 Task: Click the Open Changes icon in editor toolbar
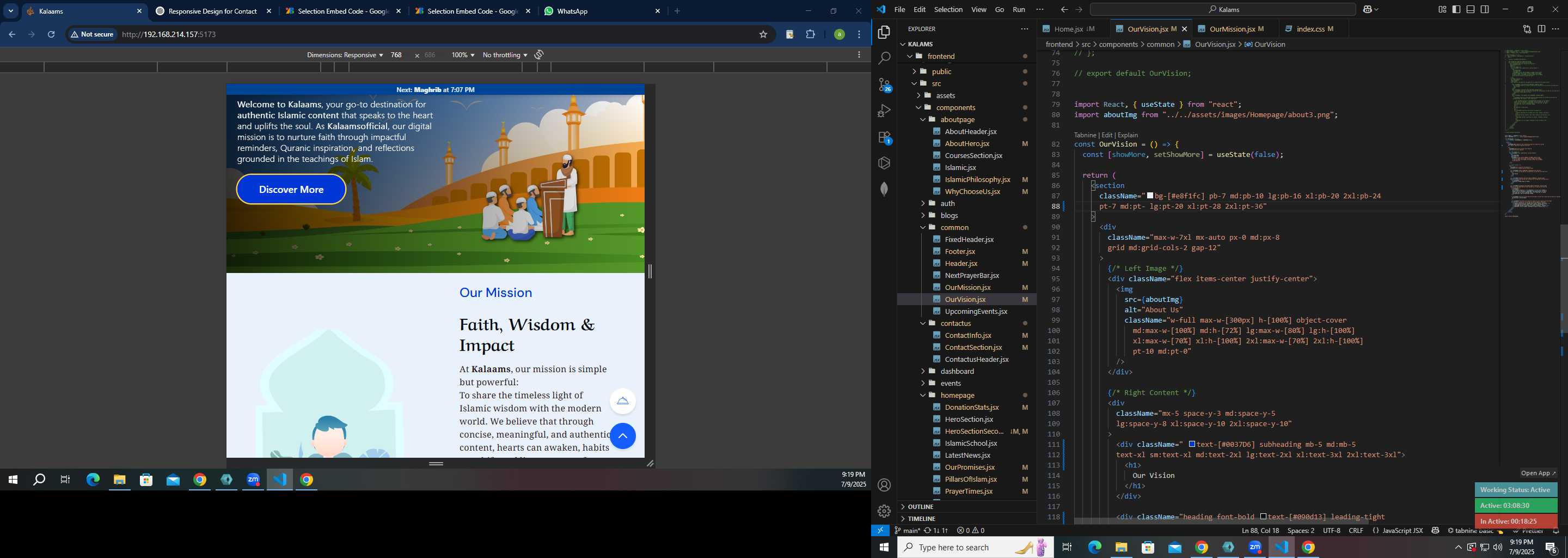[1527, 29]
